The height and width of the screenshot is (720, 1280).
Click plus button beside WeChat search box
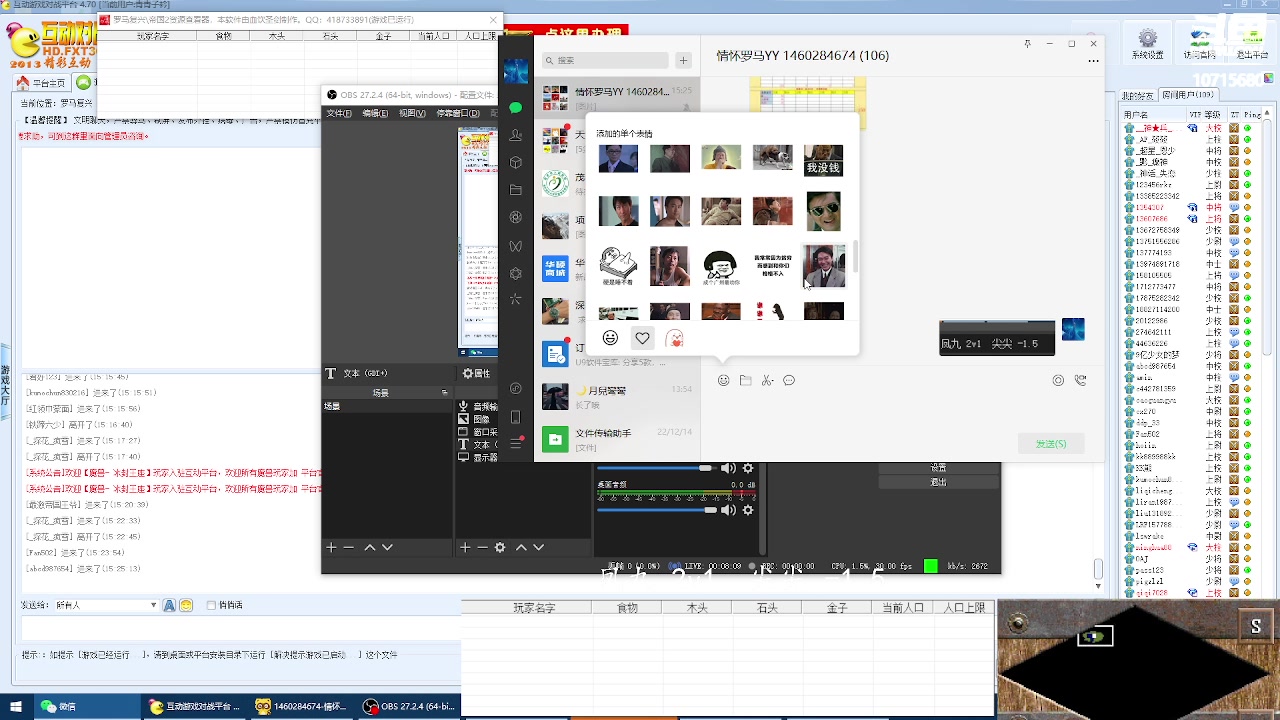[683, 60]
